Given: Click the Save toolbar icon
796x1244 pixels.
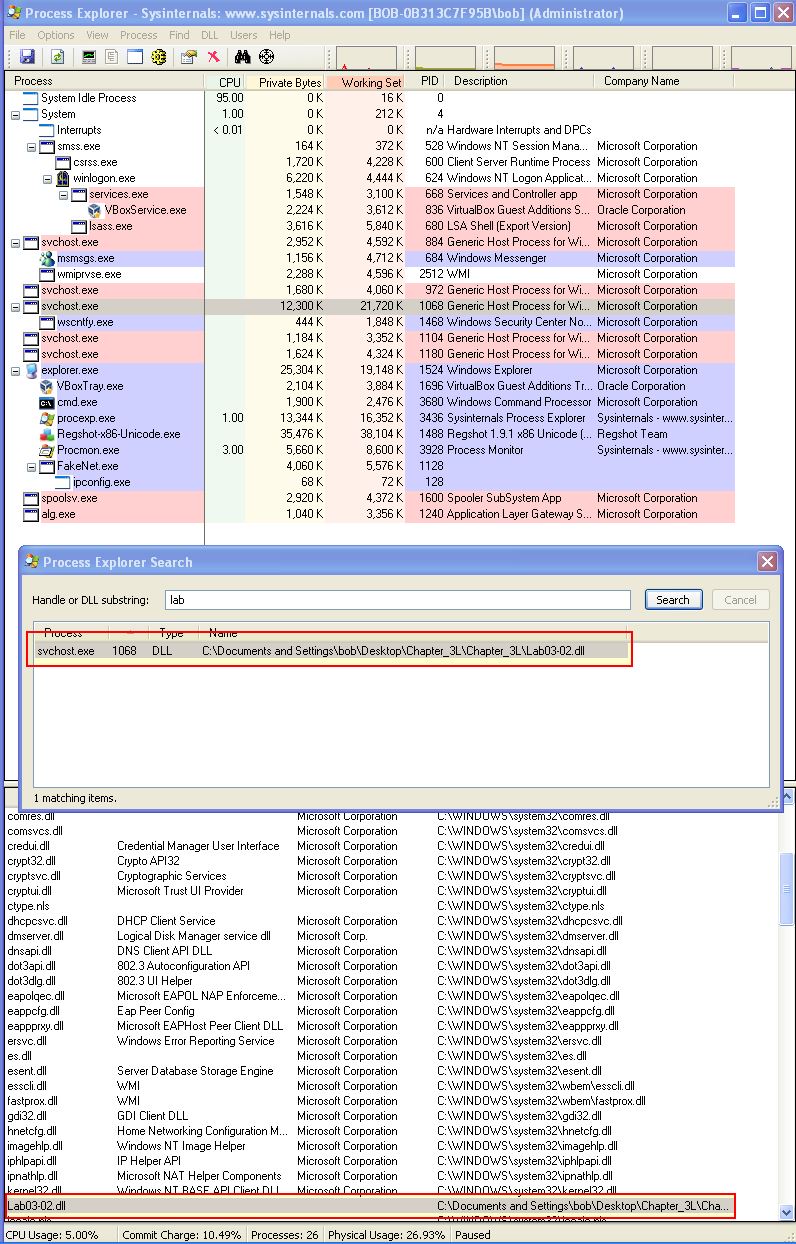Looking at the screenshot, I should coord(27,57).
